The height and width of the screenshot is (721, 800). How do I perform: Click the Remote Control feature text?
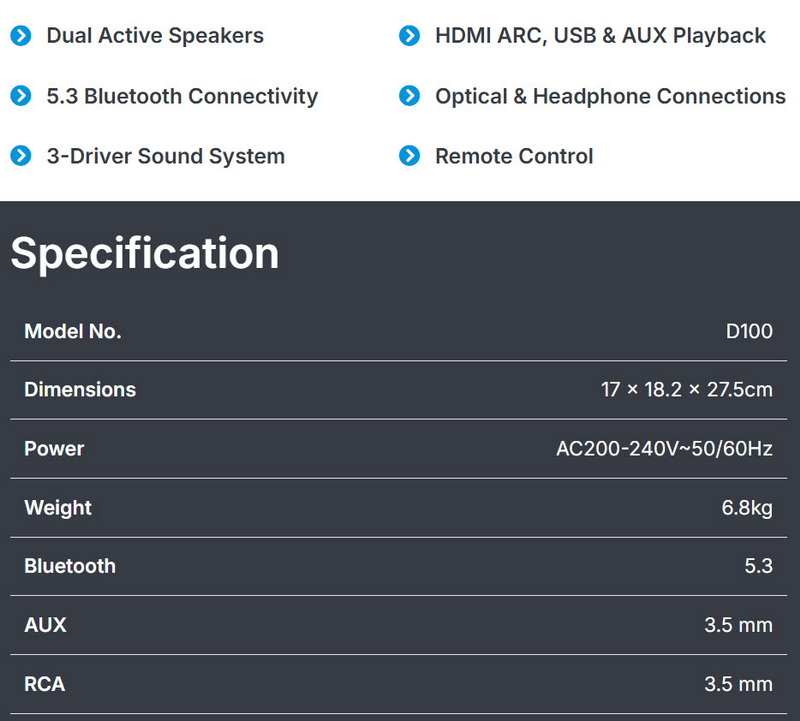pyautogui.click(x=514, y=156)
